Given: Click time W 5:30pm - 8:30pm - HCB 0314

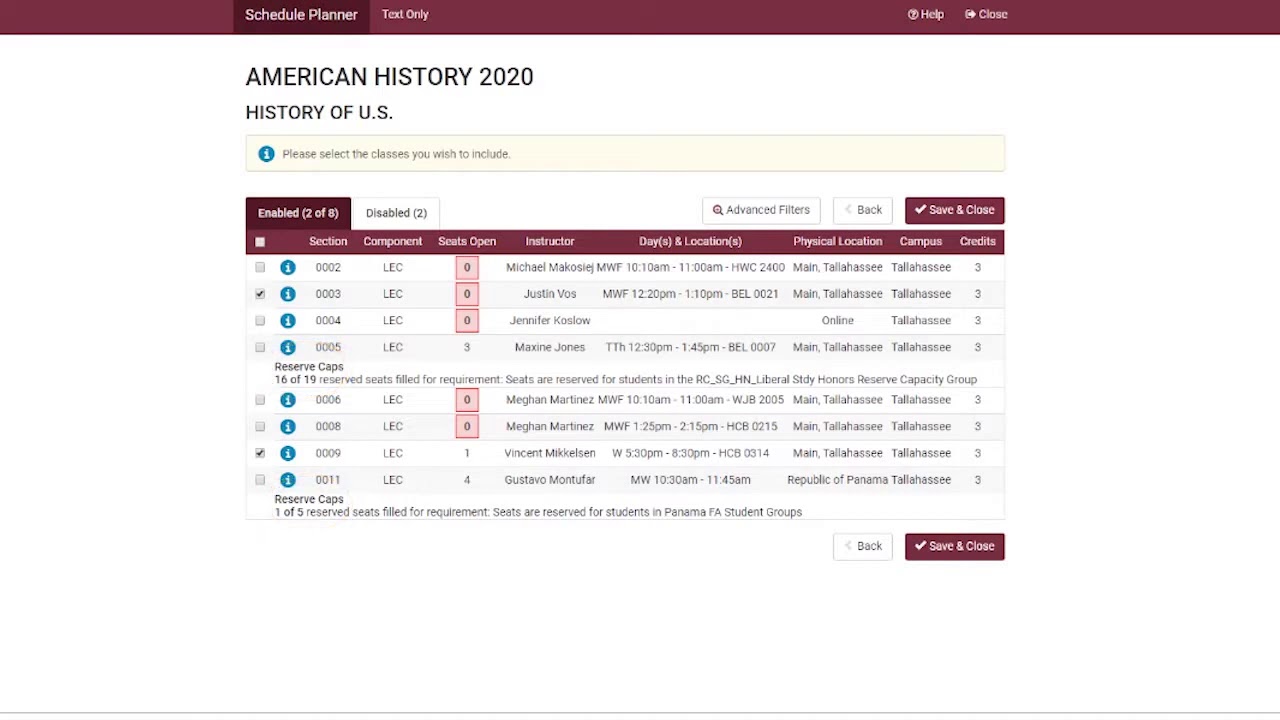Looking at the screenshot, I should pos(690,453).
